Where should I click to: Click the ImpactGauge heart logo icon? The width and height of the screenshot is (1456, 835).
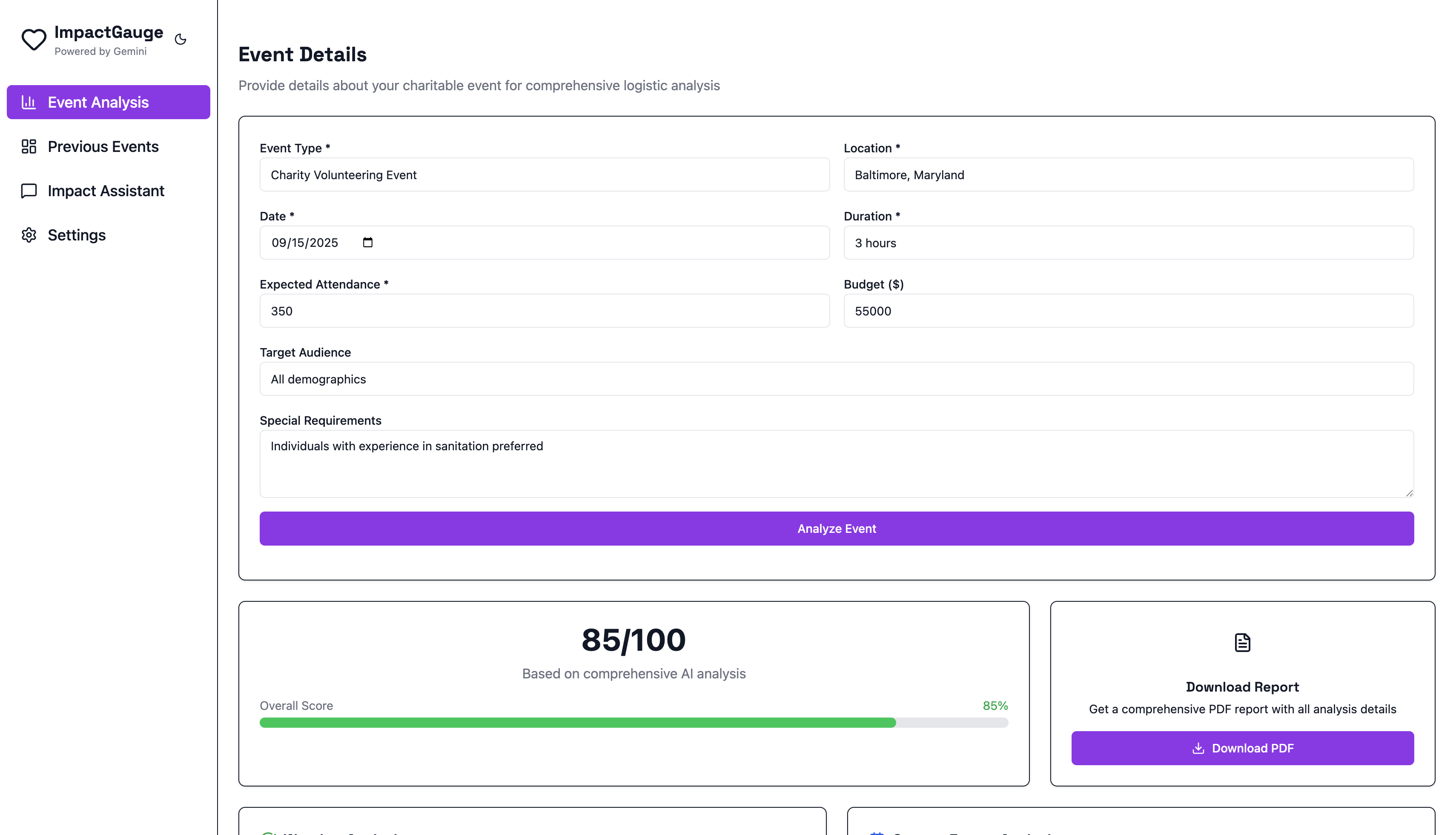point(34,40)
